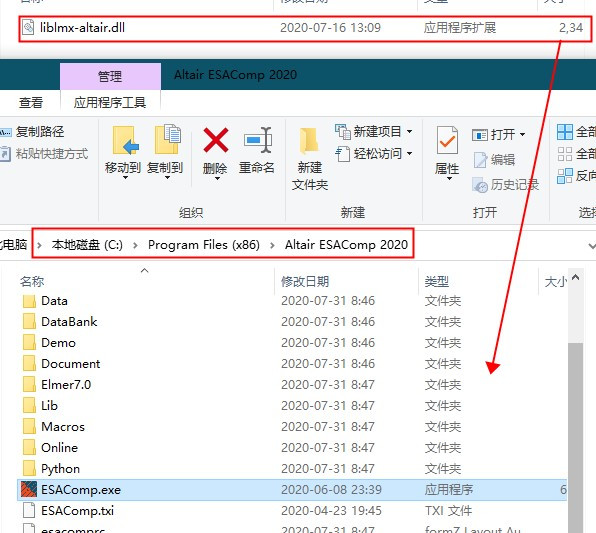Expand the New item (新建项目) dropdown
596x533 pixels.
[x=409, y=132]
